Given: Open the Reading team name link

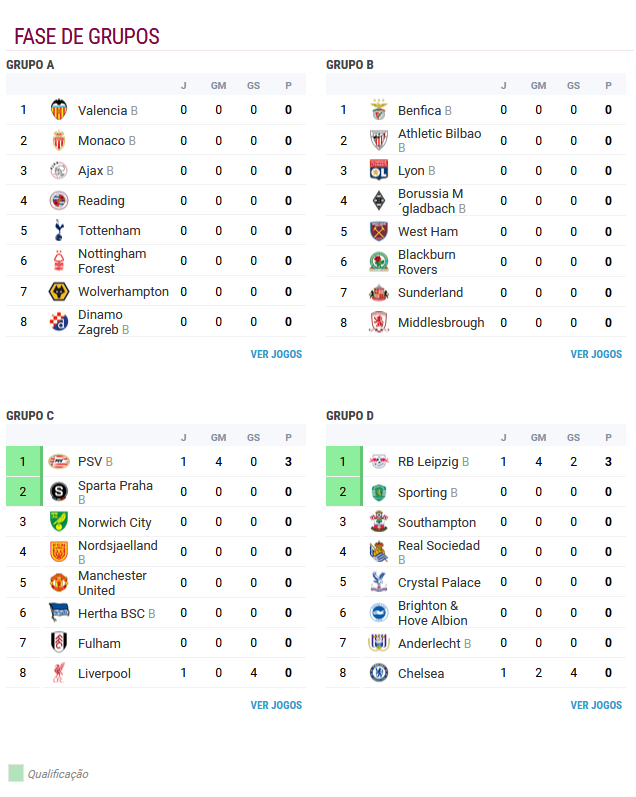Looking at the screenshot, I should [x=101, y=200].
